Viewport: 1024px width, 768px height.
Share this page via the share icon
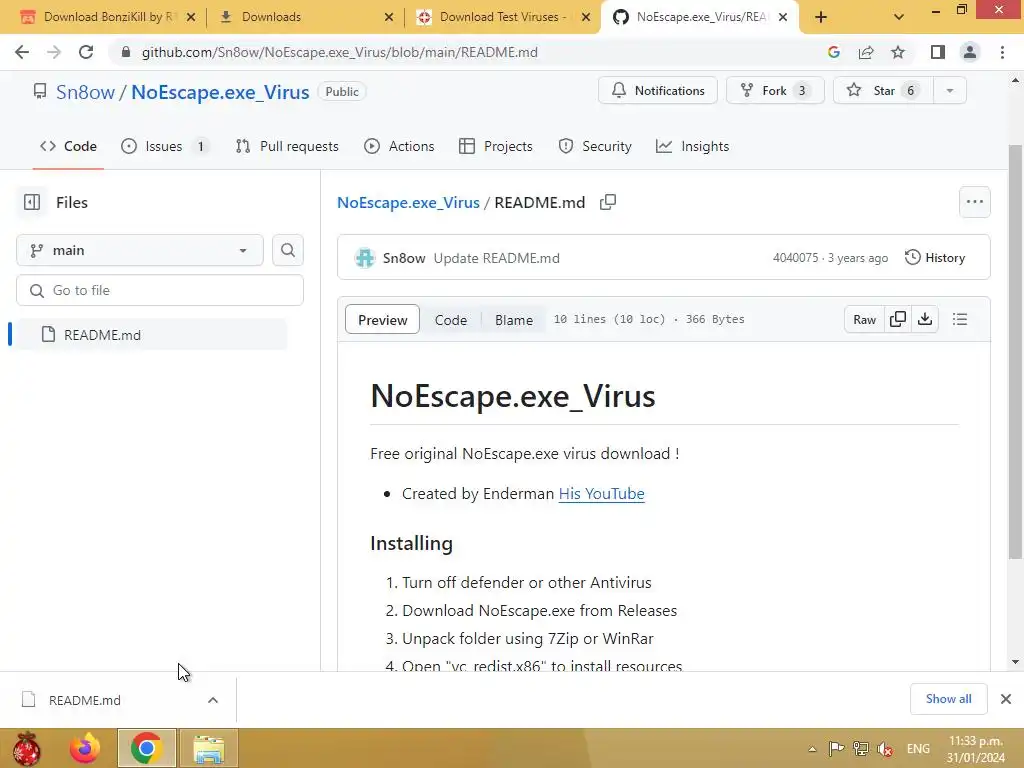click(x=866, y=52)
